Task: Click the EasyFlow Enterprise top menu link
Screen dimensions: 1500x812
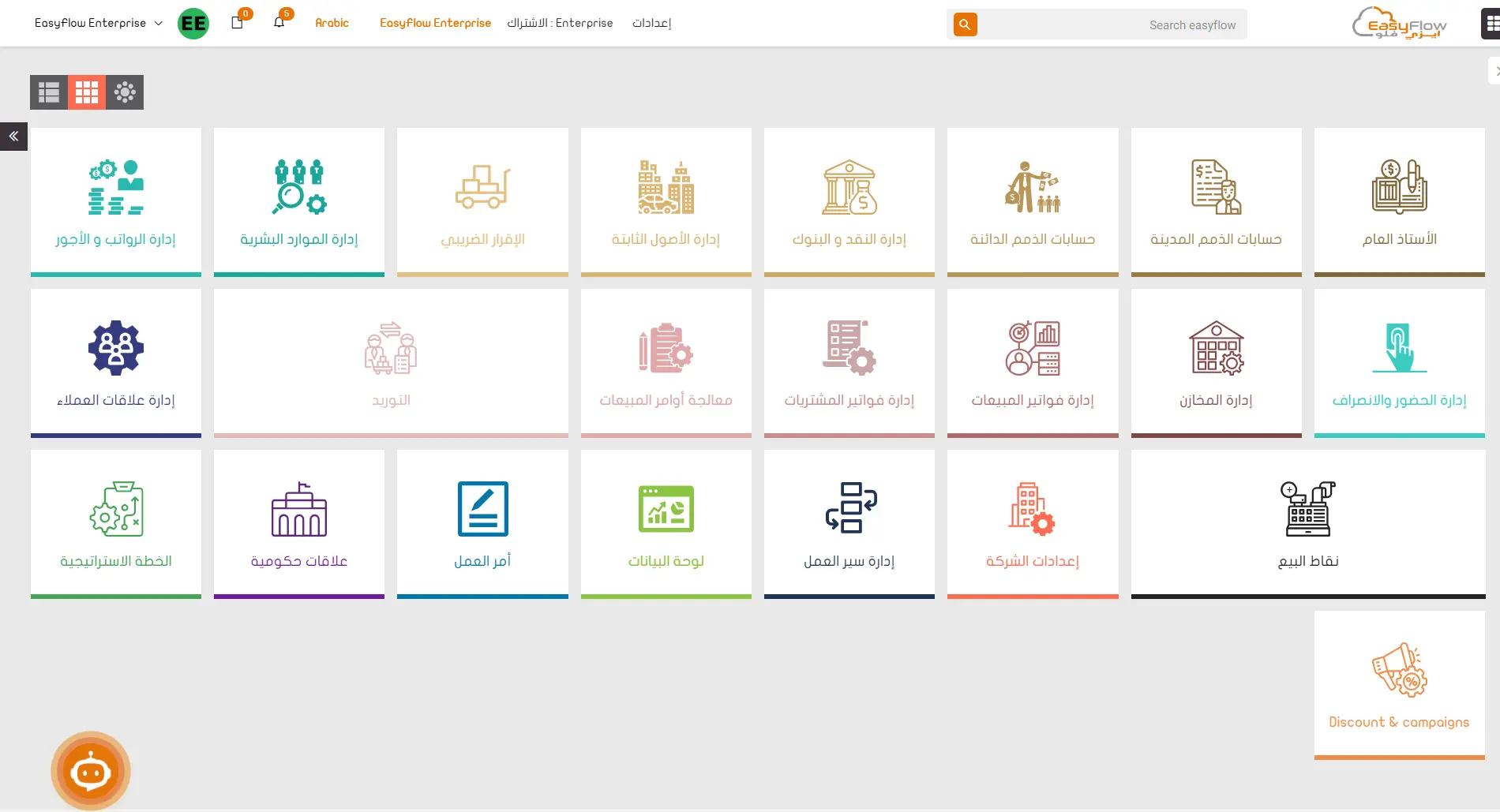Action: point(435,23)
